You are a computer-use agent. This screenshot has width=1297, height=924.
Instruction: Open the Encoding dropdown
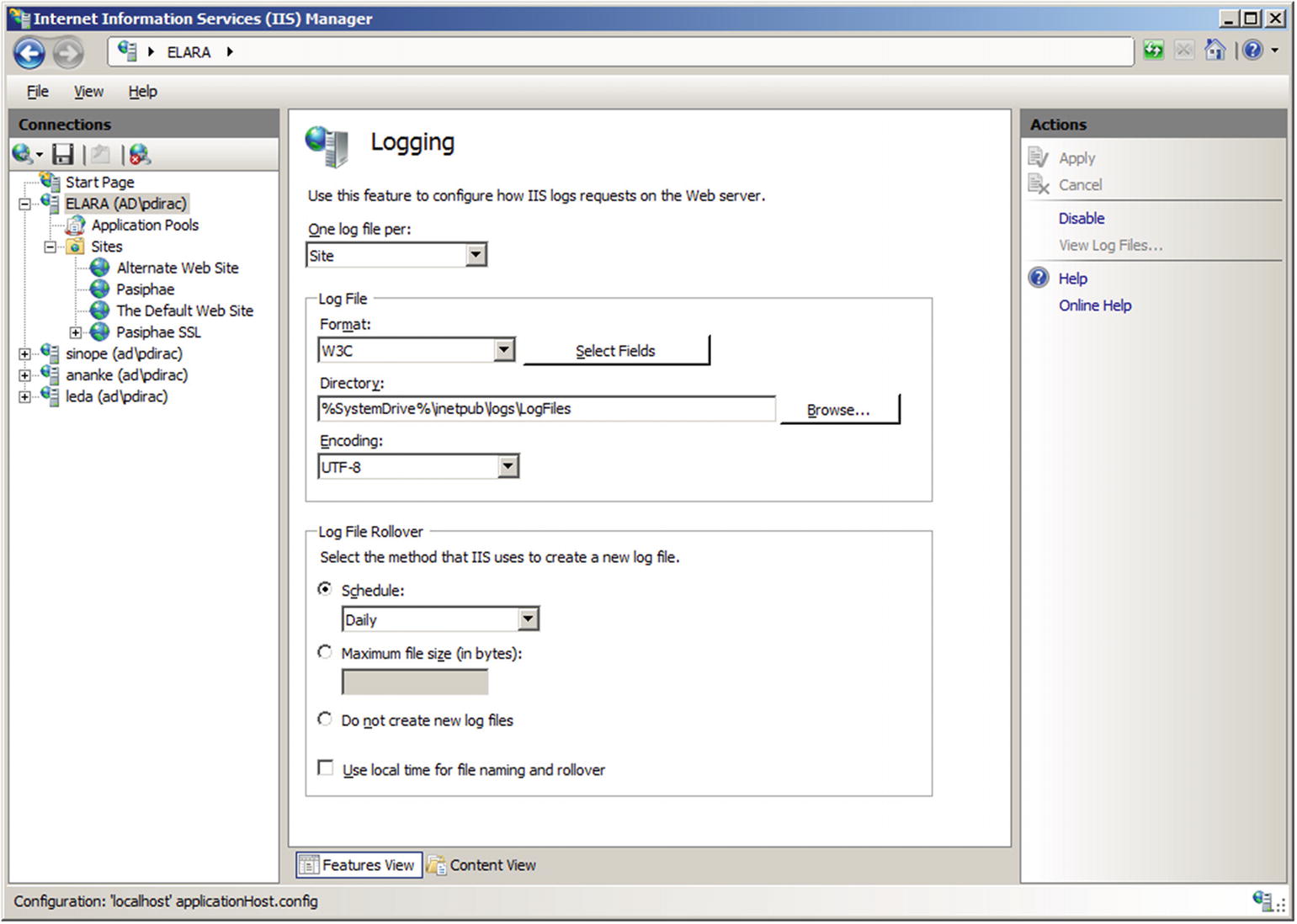pyautogui.click(x=508, y=466)
